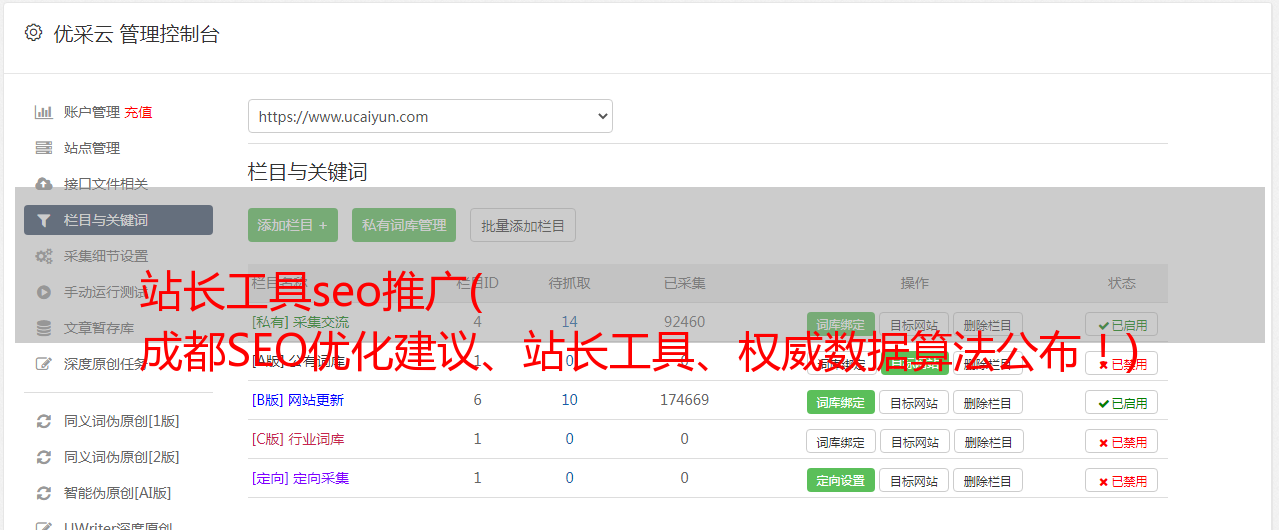This screenshot has height=530, width=1279.
Task: Click the 待抓取 column header
Action: [569, 283]
